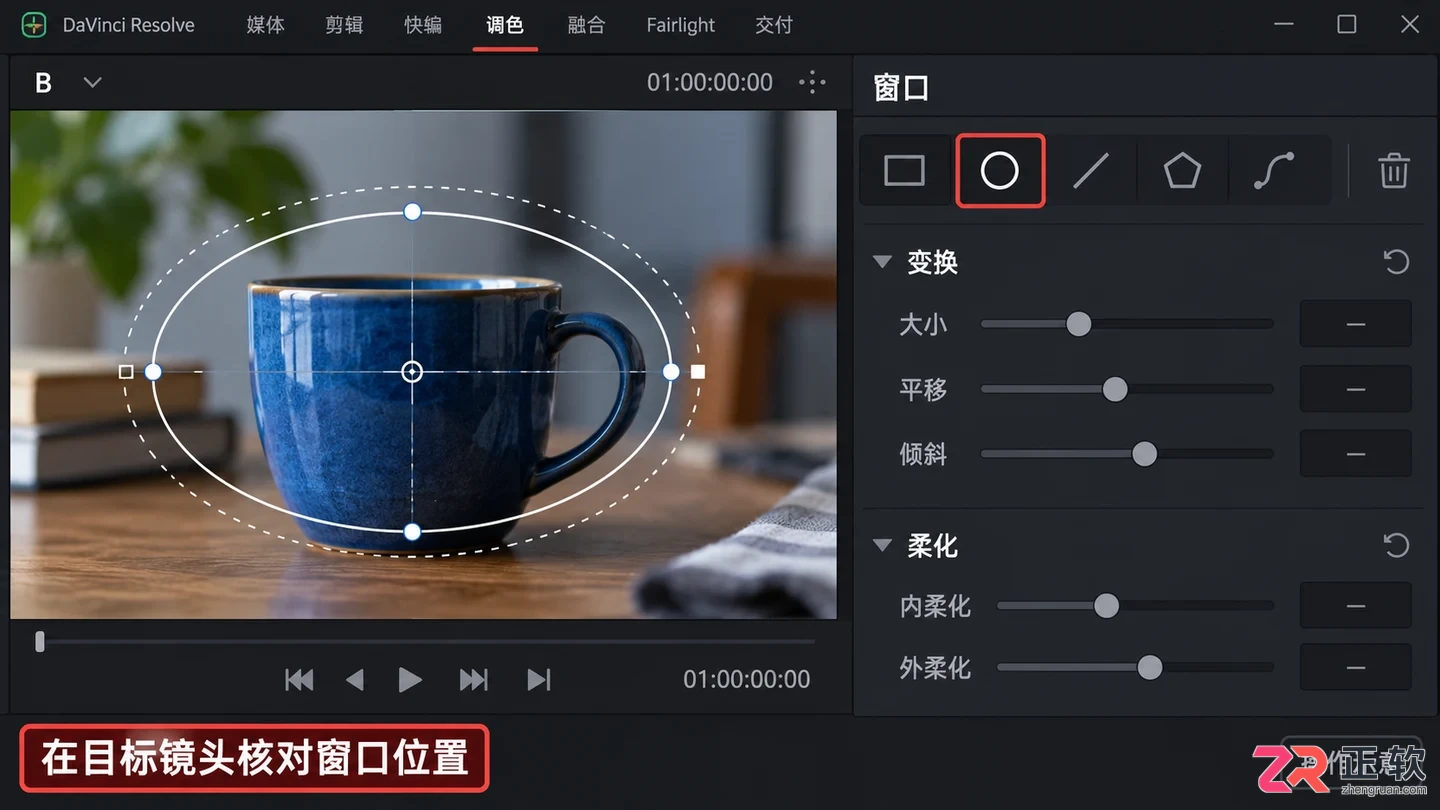Open the 融合 page
This screenshot has height=810, width=1440.
[586, 25]
